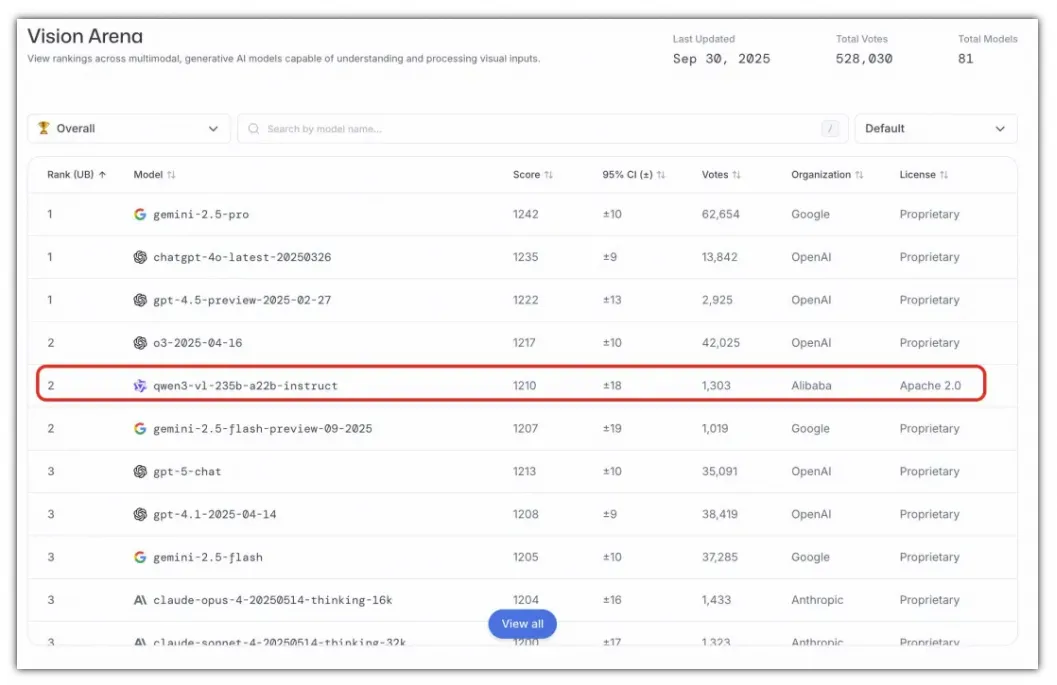The height and width of the screenshot is (685, 1057).
Task: Click the Alibaba organization cell
Action: click(x=812, y=386)
